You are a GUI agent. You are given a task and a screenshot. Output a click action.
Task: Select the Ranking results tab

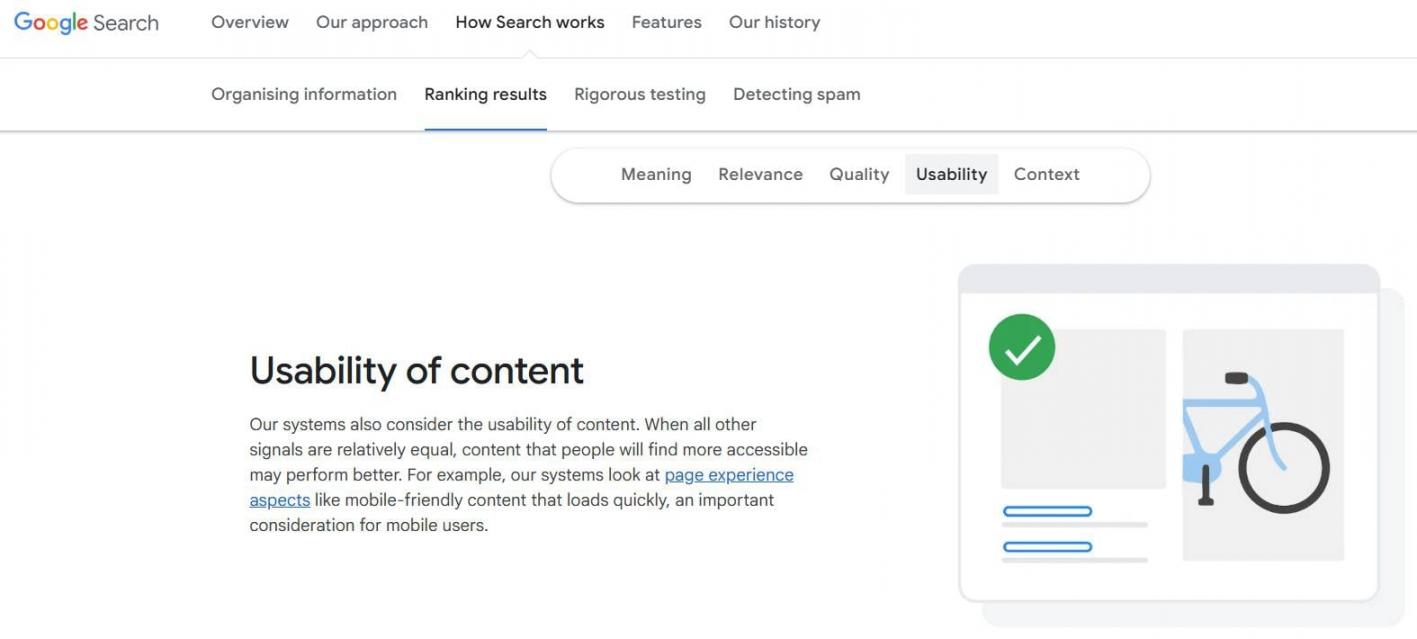485,94
